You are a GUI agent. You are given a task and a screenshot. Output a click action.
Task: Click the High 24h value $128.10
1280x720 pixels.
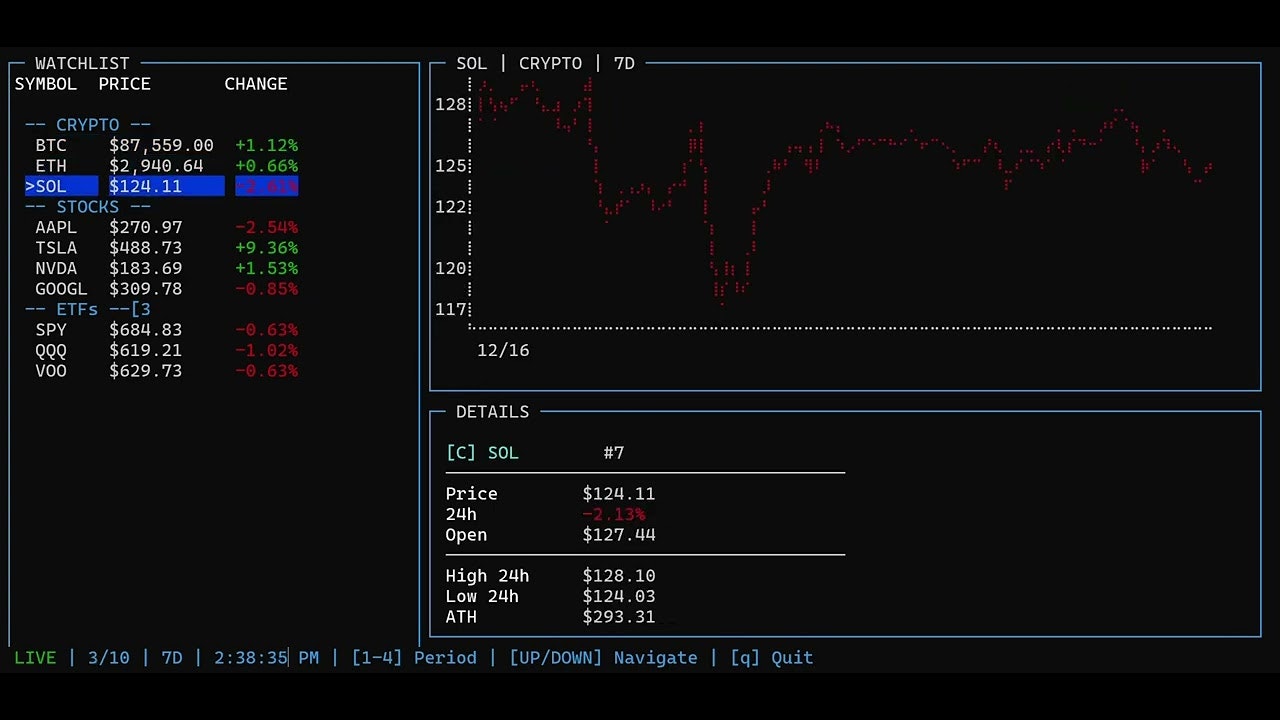click(619, 576)
